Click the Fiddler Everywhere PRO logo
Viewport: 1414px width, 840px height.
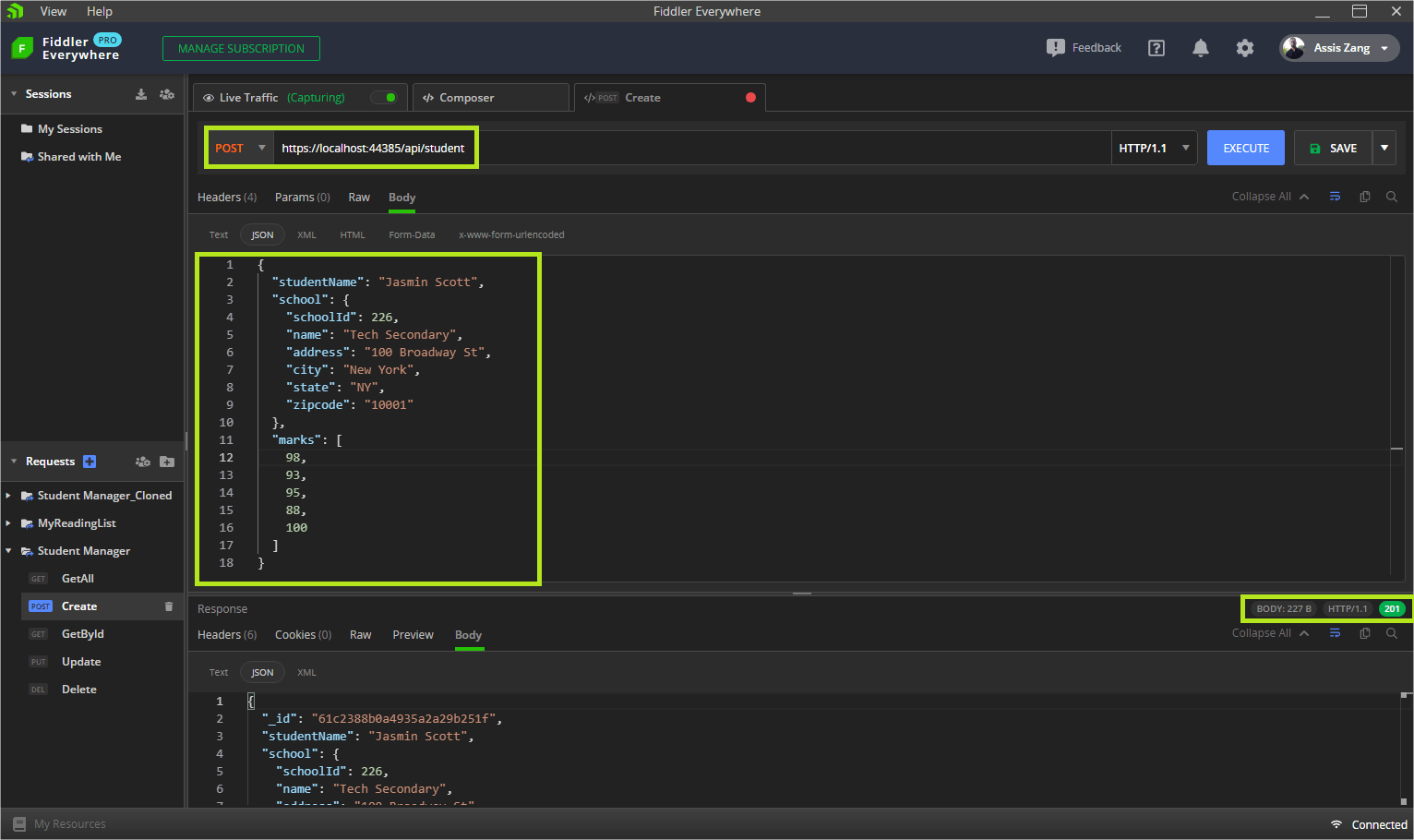(66, 48)
